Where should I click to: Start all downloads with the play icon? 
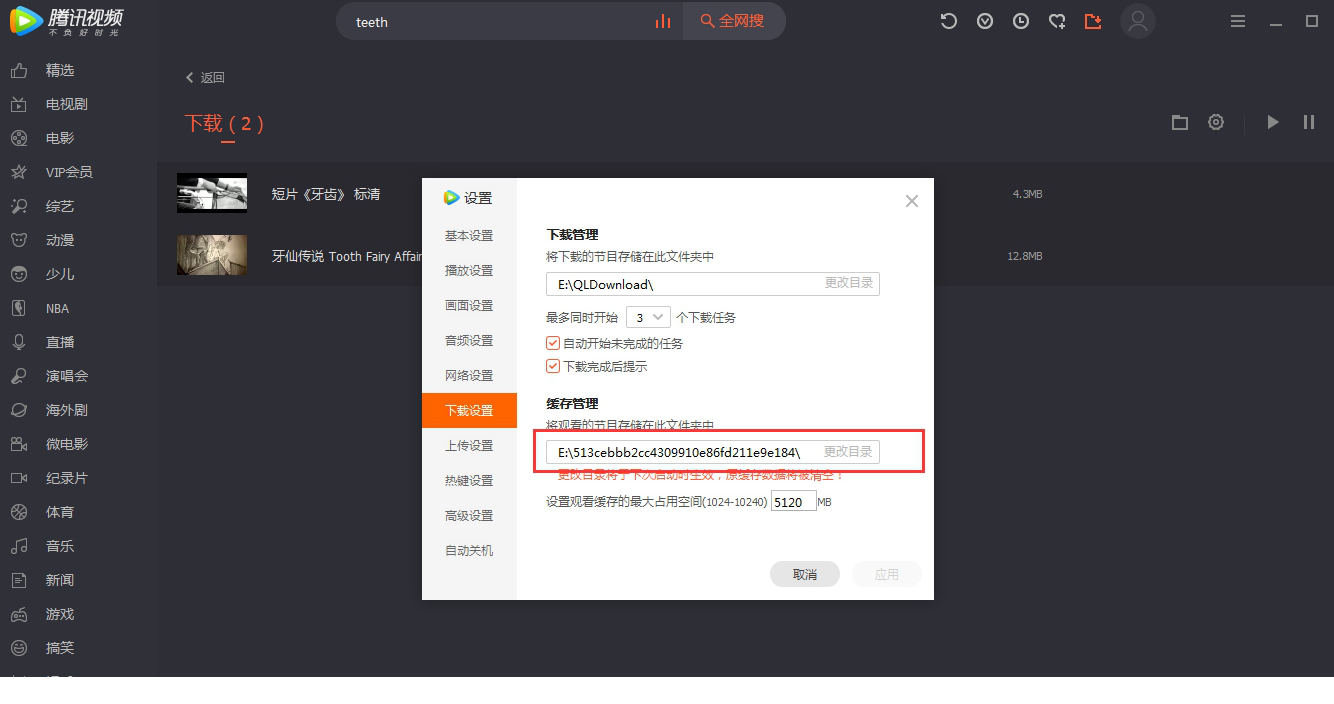click(x=1272, y=122)
